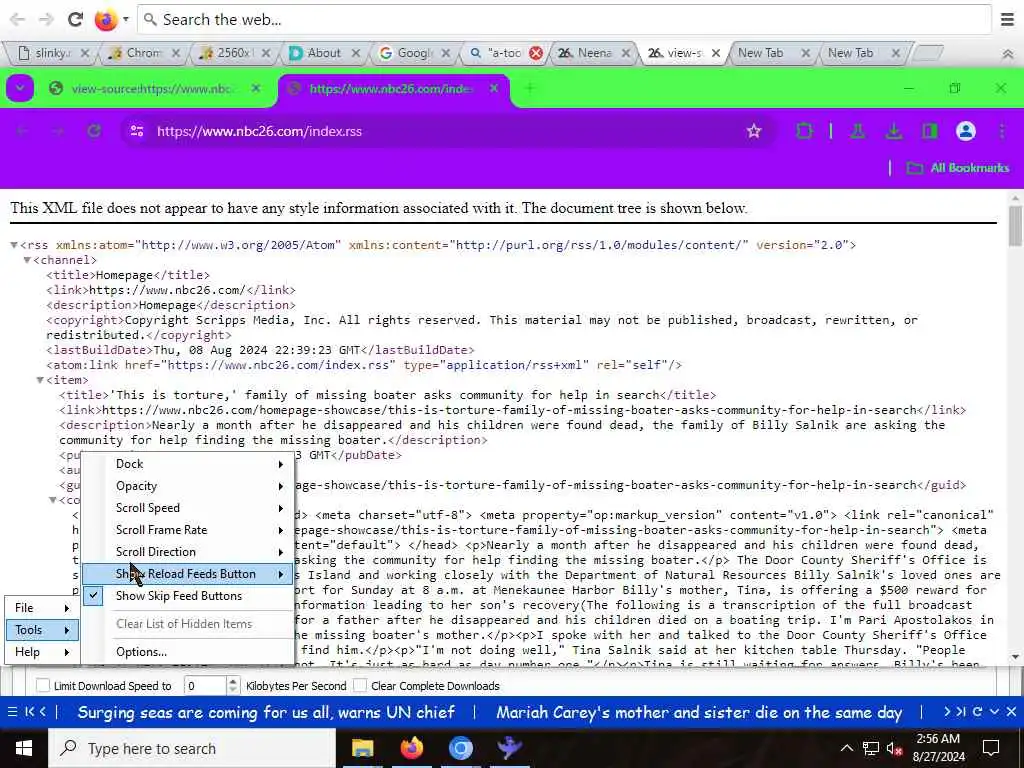Collapse the channel XML node
Viewport: 1024px width, 768px height.
27,261
